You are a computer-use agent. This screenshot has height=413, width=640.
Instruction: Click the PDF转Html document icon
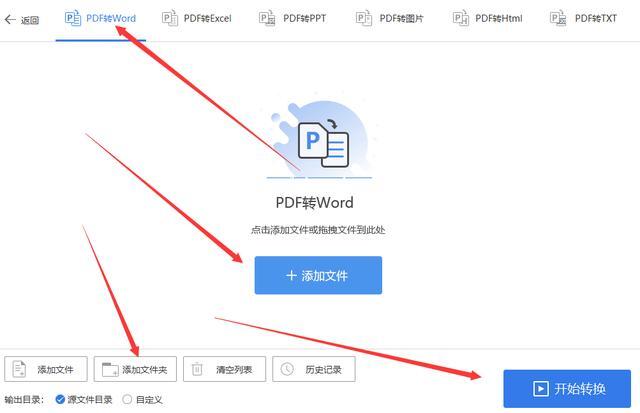click(x=460, y=18)
